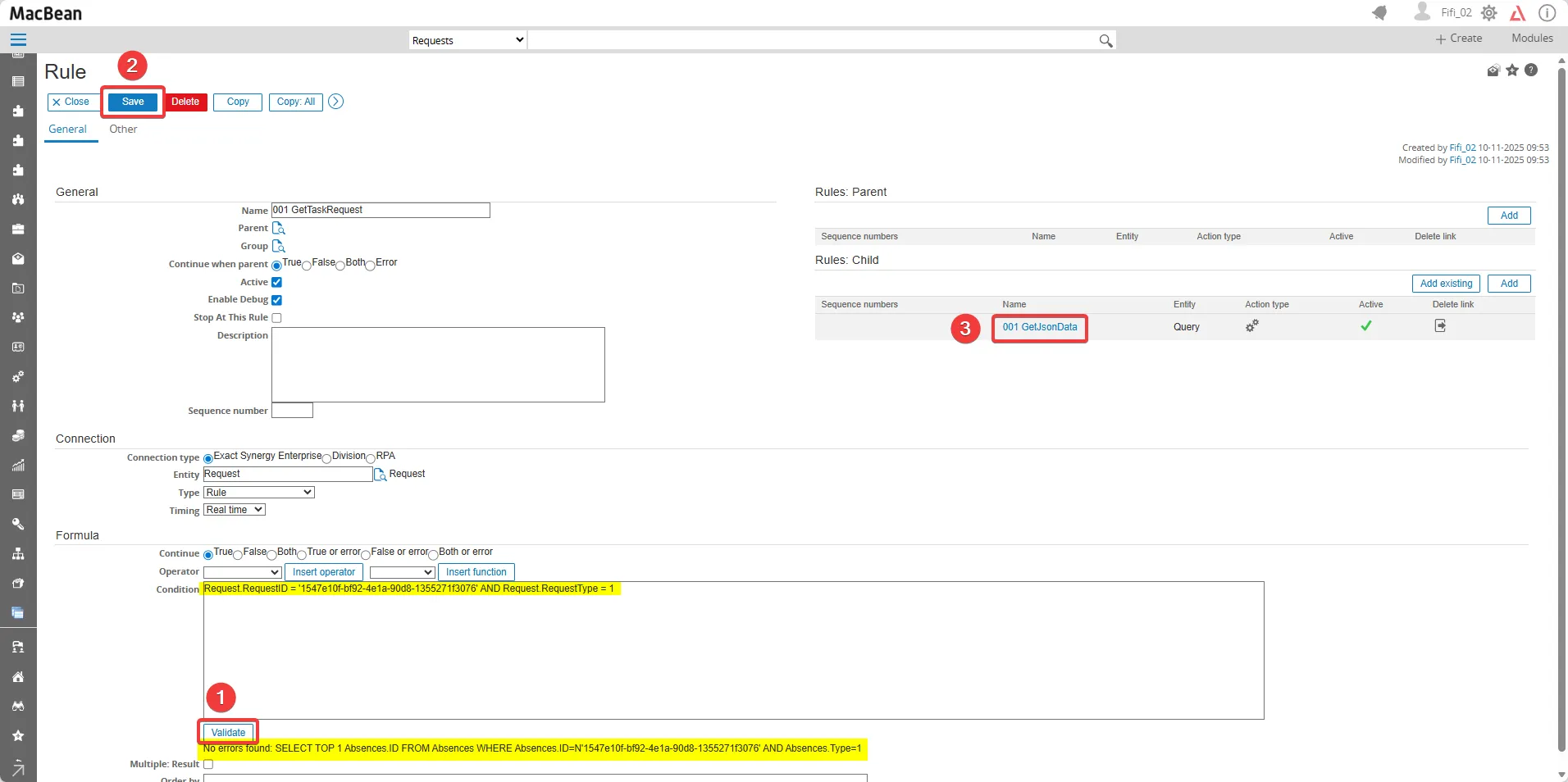Open the hamburger navigation menu

(x=18, y=39)
